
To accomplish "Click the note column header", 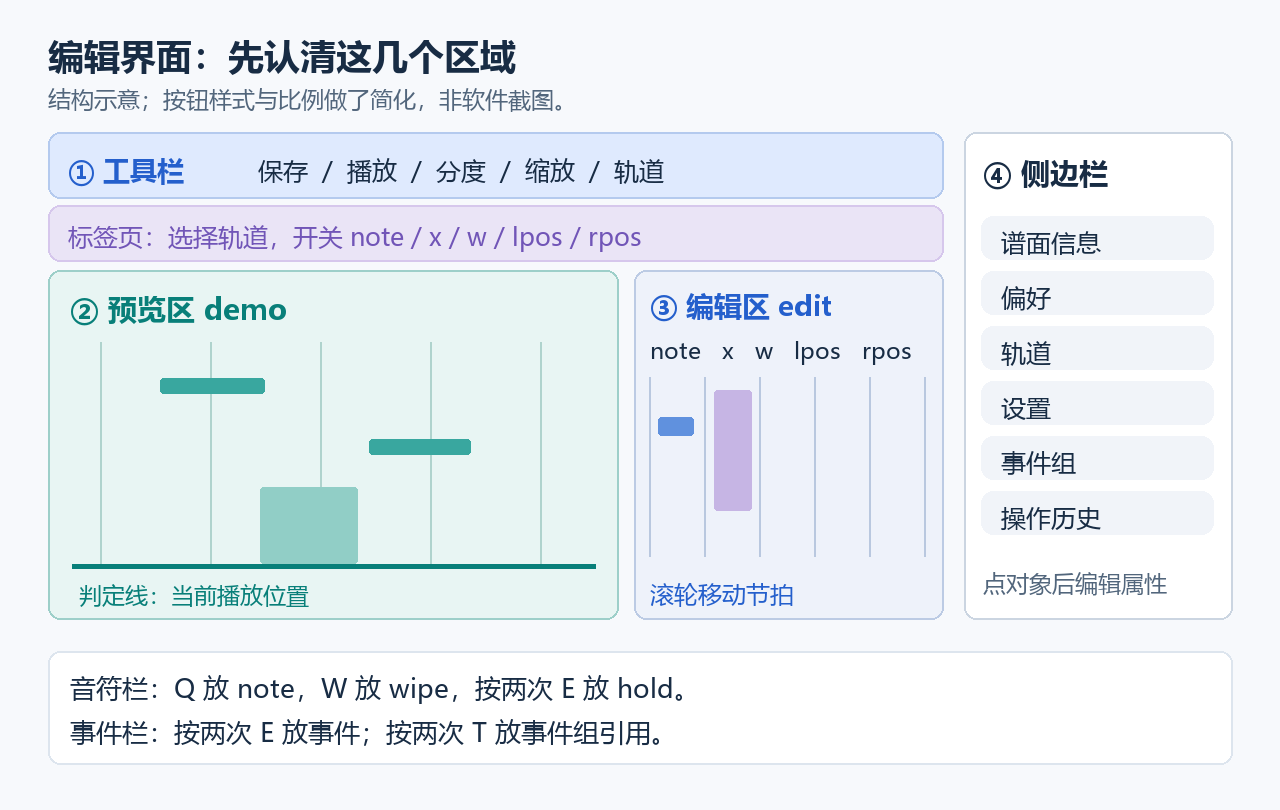I will click(x=675, y=352).
